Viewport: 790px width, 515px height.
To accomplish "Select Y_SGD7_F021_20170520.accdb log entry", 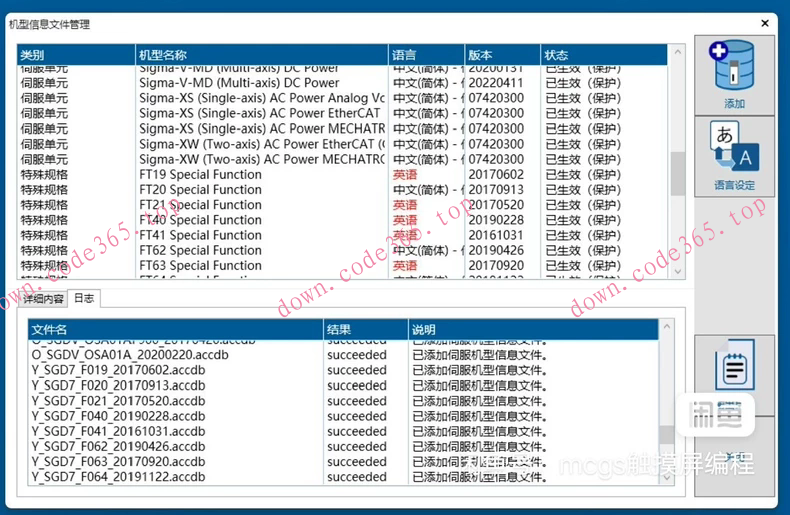I will (343, 401).
